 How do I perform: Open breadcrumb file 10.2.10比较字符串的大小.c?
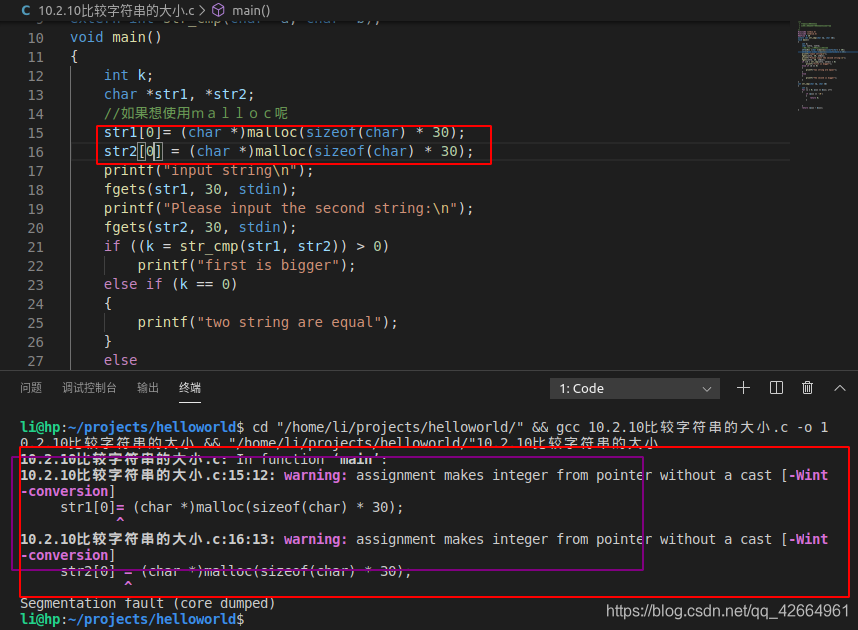117,10
